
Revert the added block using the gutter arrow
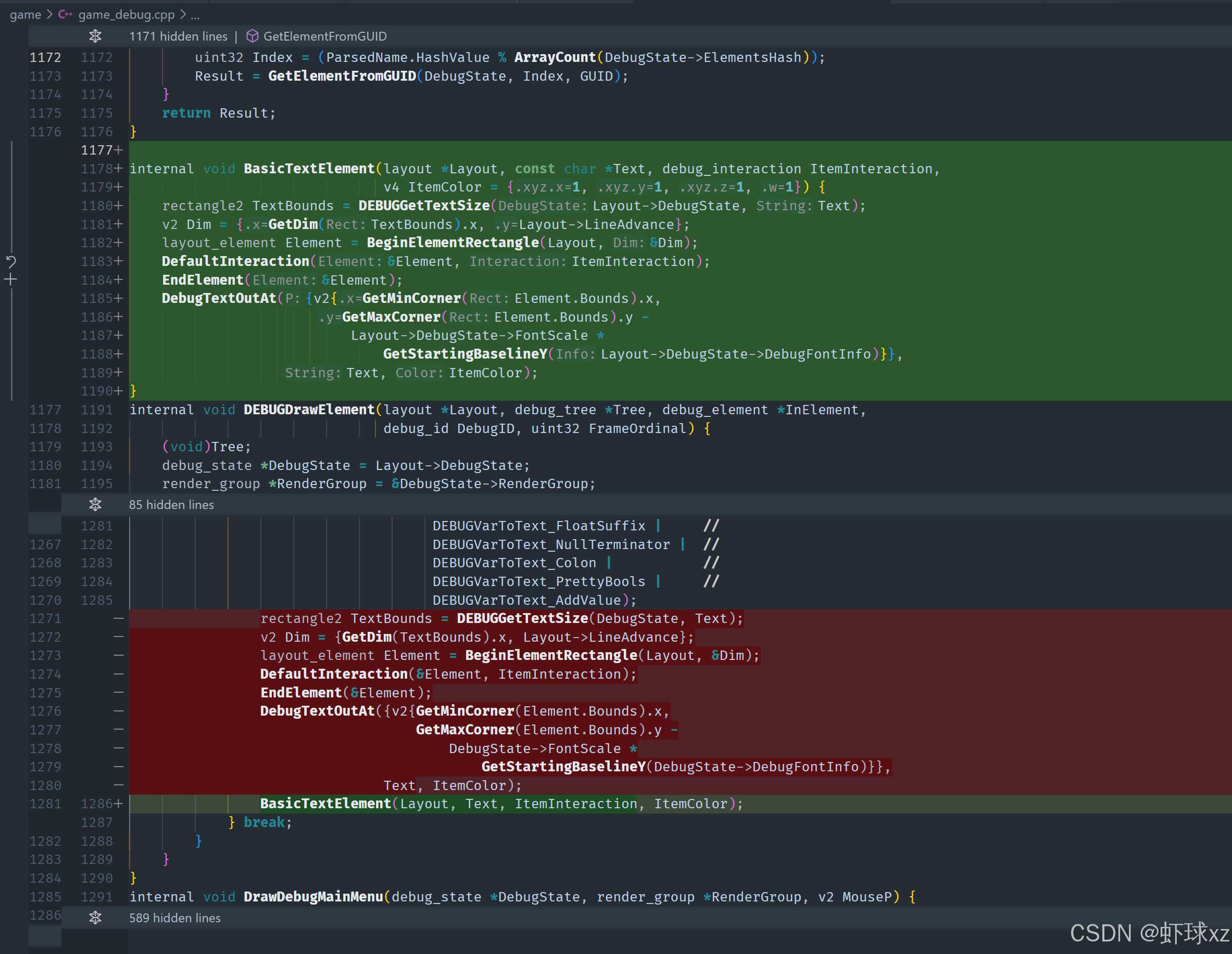click(x=11, y=262)
